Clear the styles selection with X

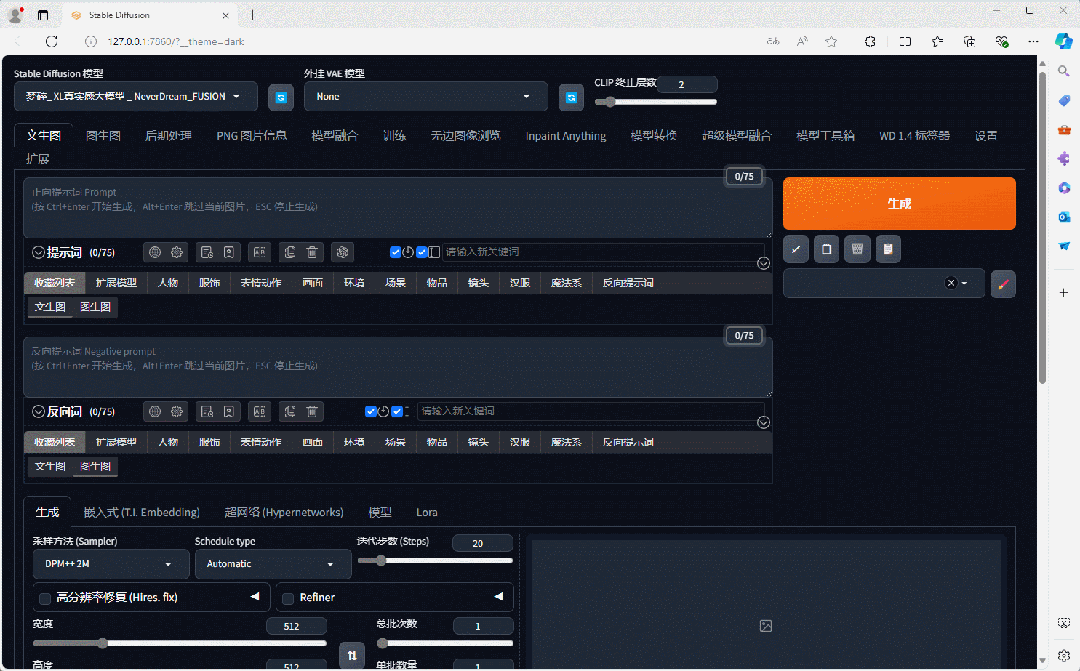click(951, 283)
